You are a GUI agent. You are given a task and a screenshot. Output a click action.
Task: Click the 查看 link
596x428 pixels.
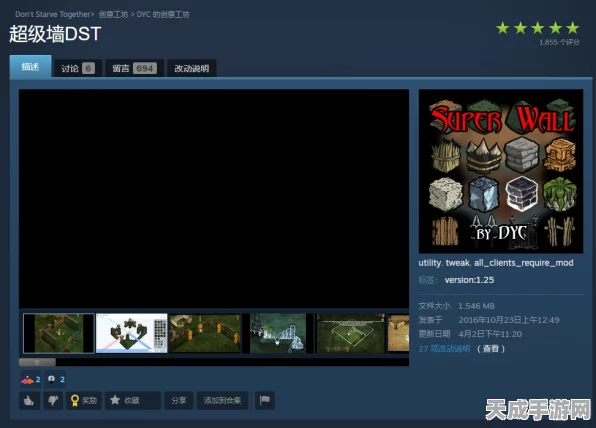pos(491,349)
